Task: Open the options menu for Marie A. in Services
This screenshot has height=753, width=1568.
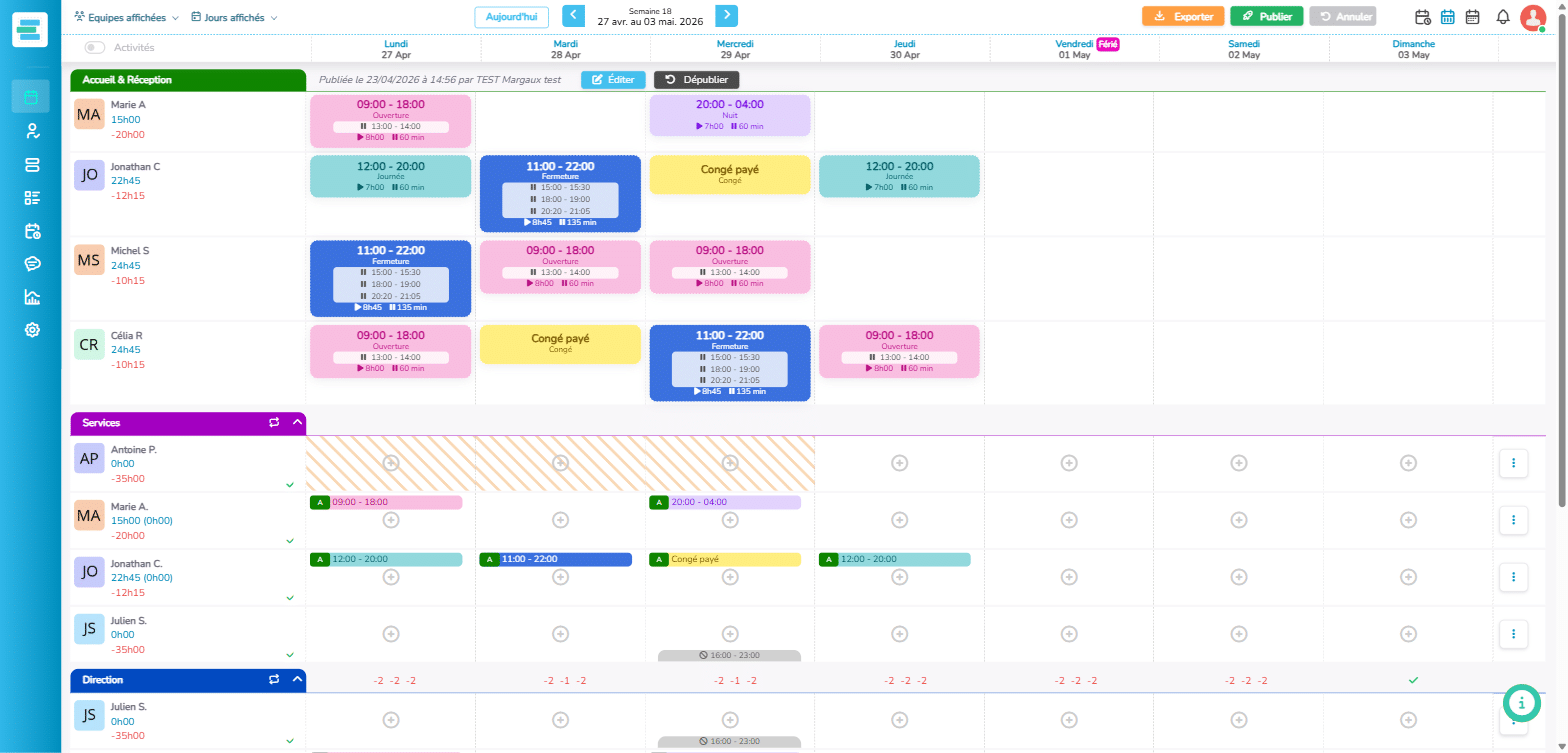Action: 1513,520
